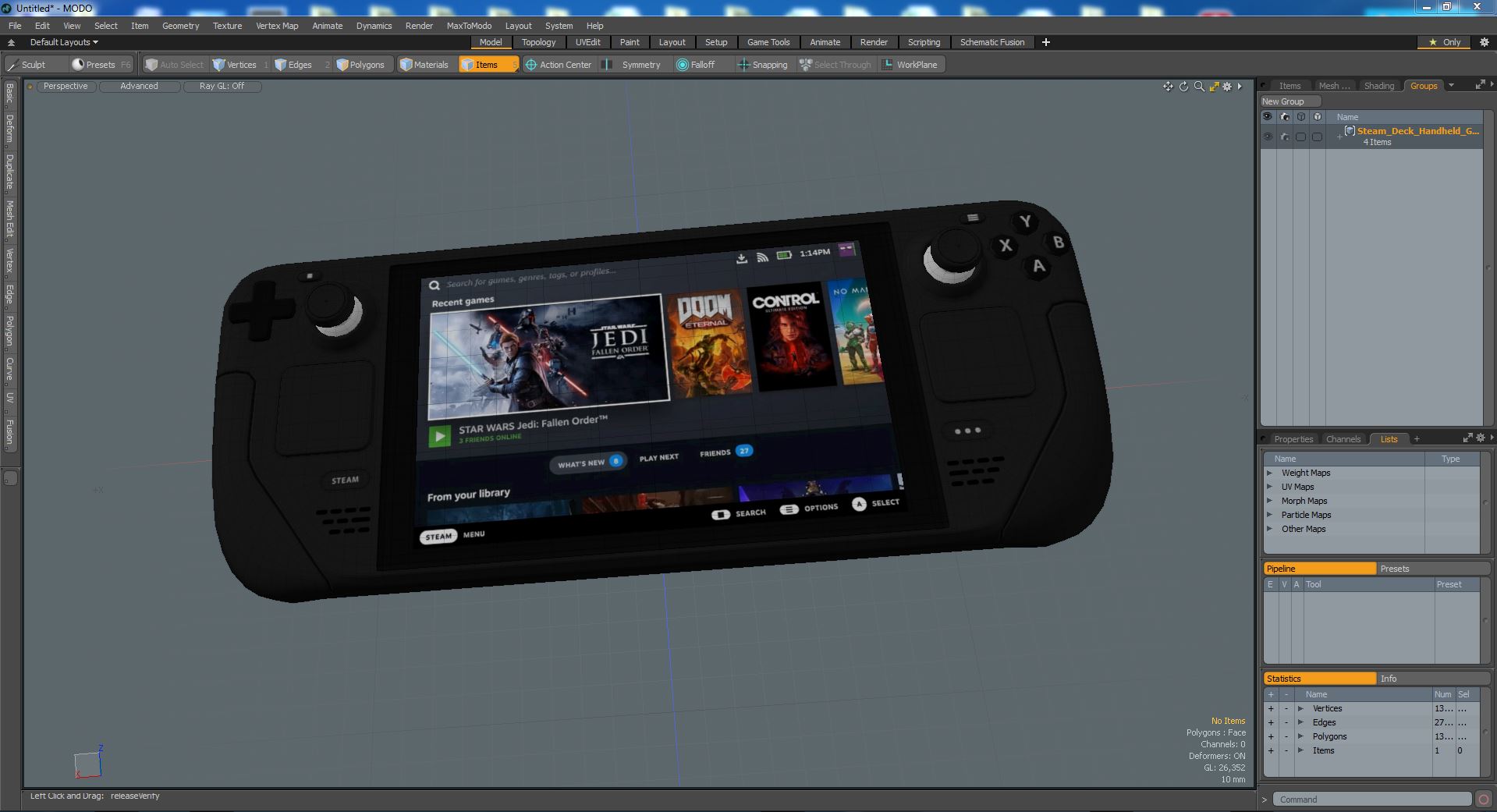Expand the Vertices statistics row
The image size is (1497, 812).
pos(1300,708)
